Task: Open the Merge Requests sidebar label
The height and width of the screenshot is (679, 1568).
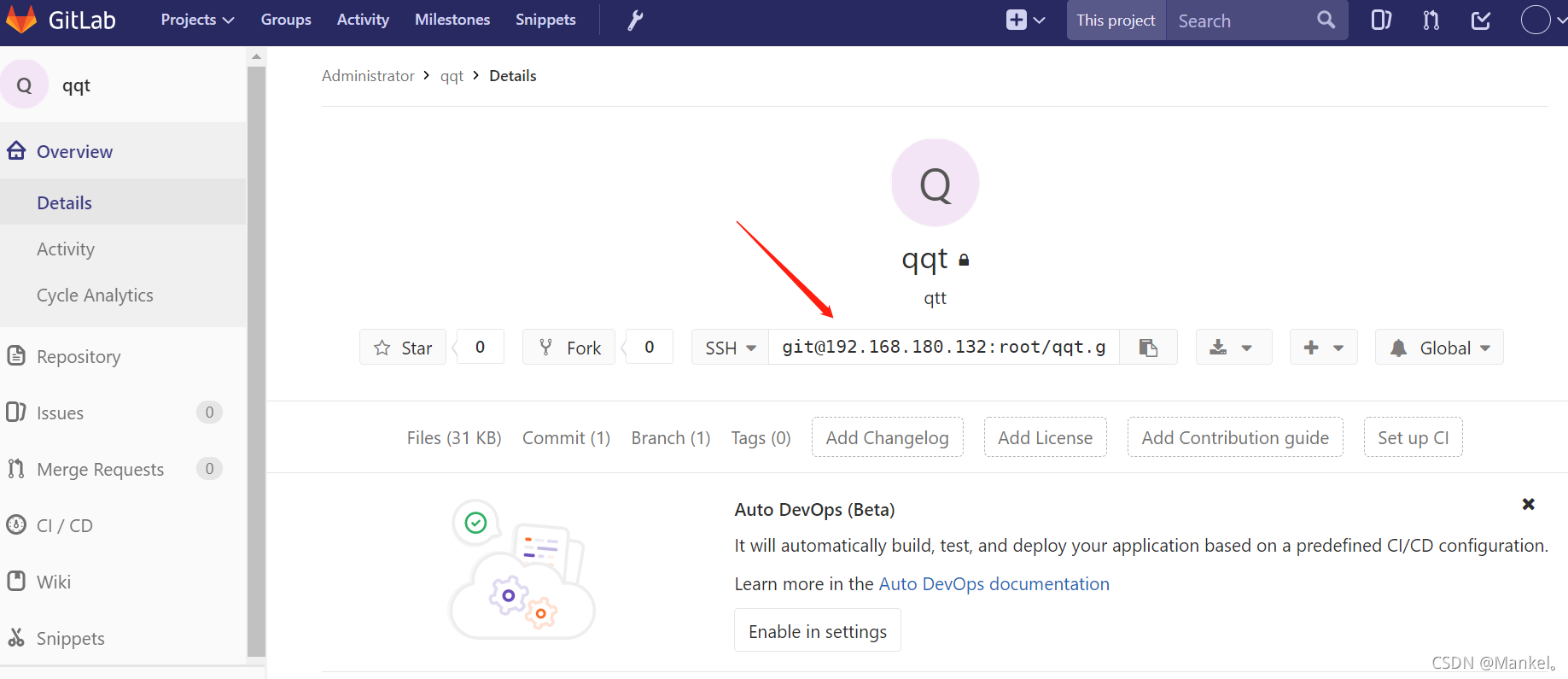Action: [x=100, y=469]
